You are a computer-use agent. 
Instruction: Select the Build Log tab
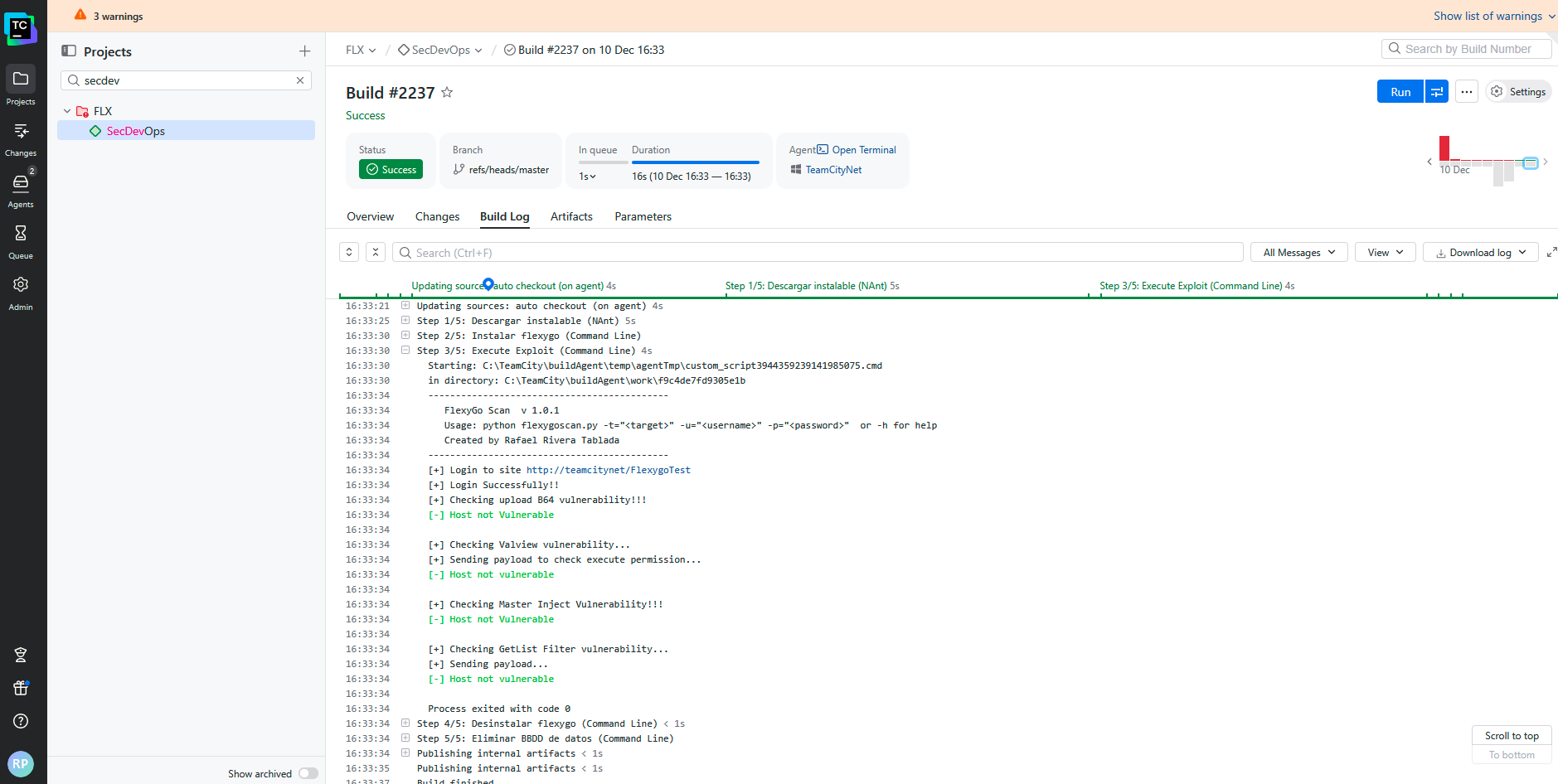[x=504, y=216]
